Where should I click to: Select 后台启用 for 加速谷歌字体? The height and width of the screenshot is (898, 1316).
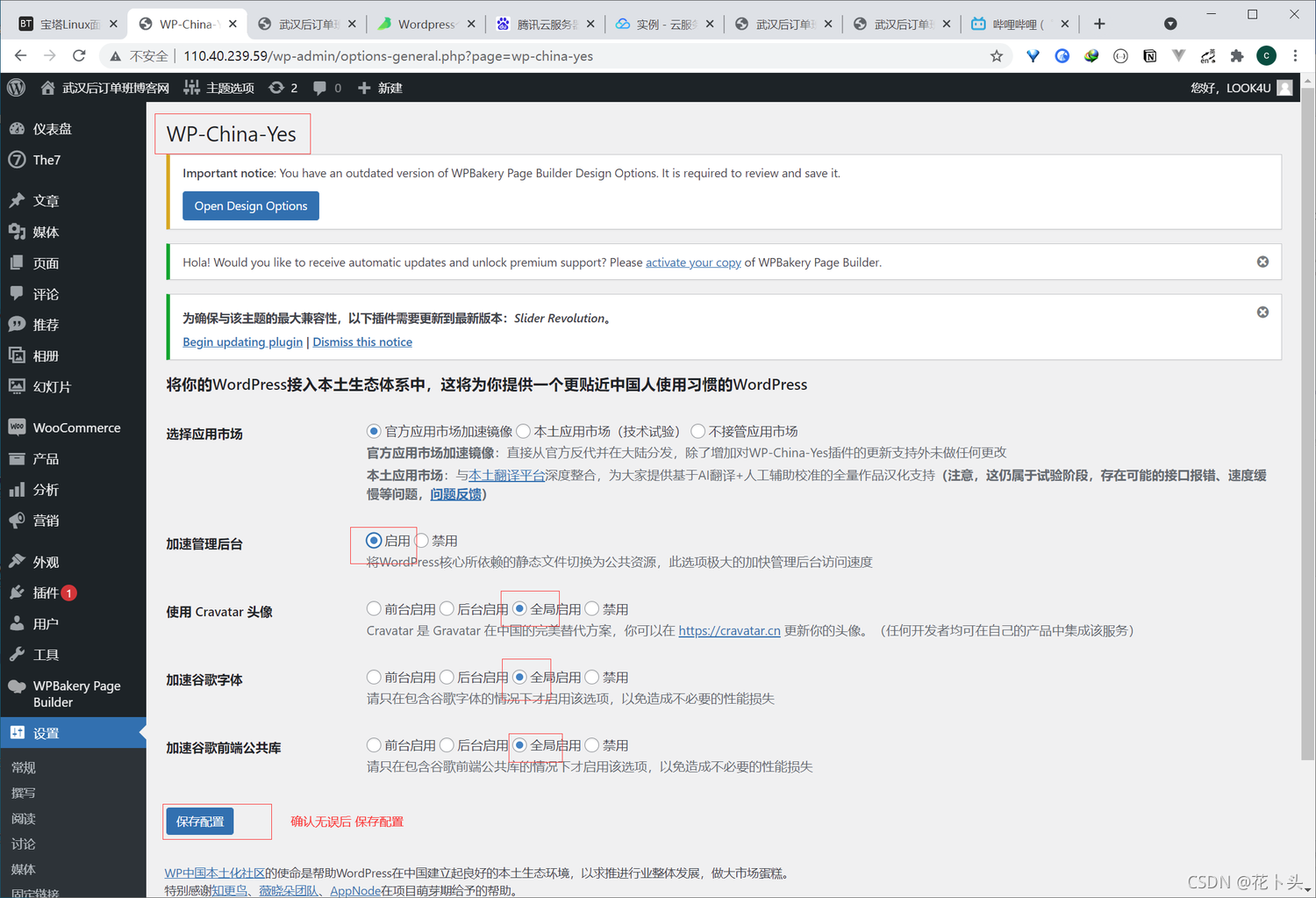coord(447,677)
